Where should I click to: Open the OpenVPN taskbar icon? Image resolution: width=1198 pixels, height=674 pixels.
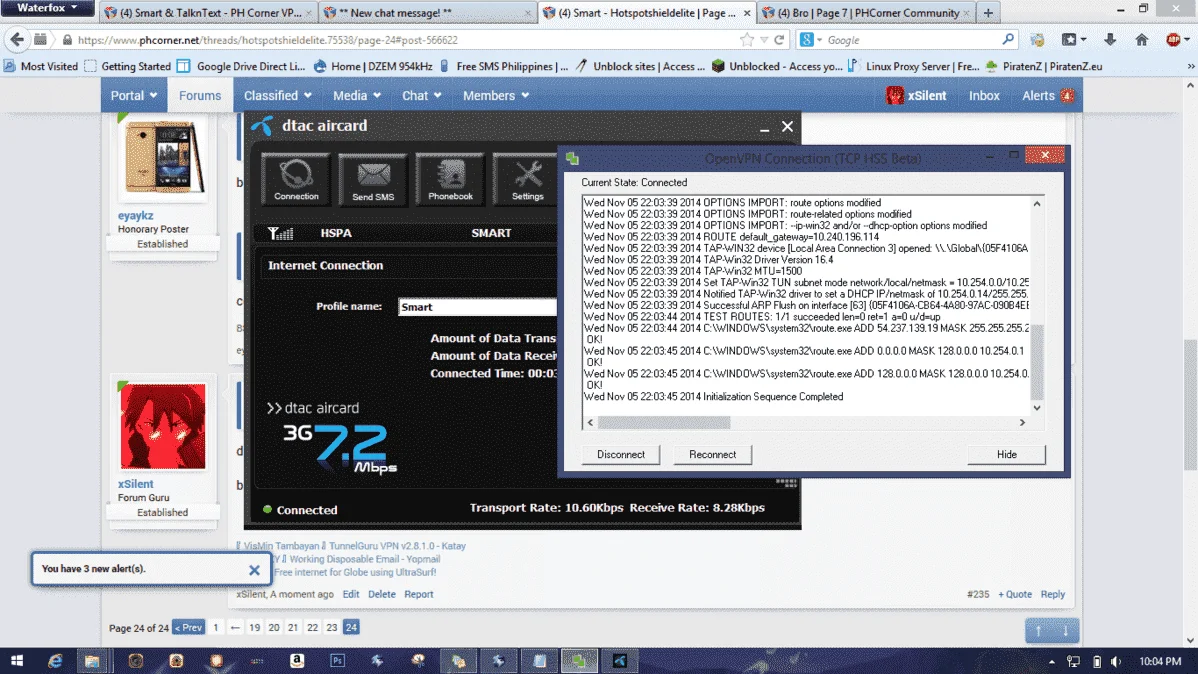[x=579, y=661]
